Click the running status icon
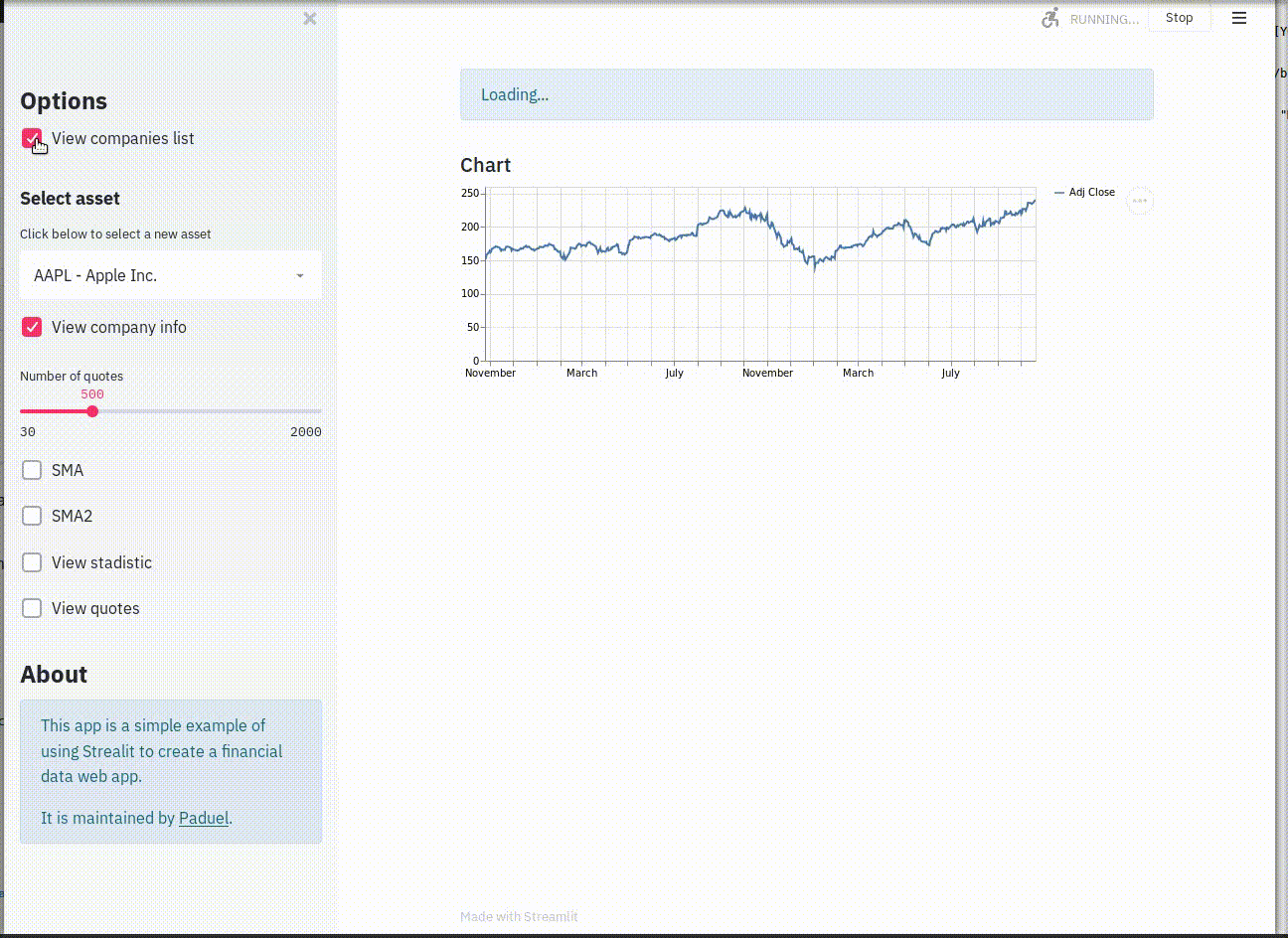Image resolution: width=1288 pixels, height=938 pixels. [1050, 18]
